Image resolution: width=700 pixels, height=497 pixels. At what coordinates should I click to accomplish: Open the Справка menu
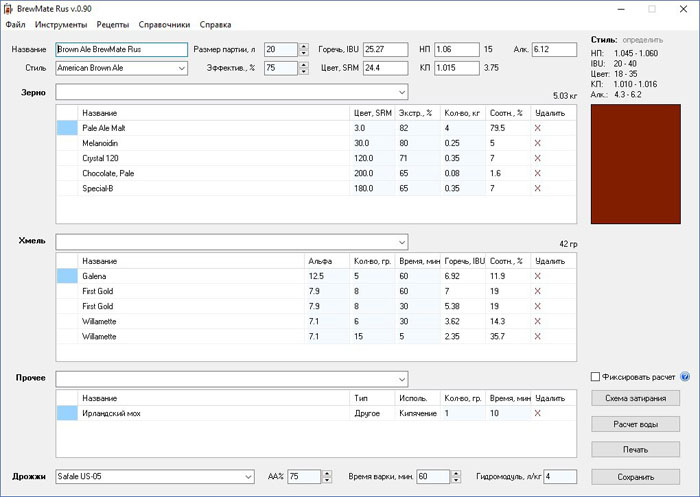click(x=216, y=25)
